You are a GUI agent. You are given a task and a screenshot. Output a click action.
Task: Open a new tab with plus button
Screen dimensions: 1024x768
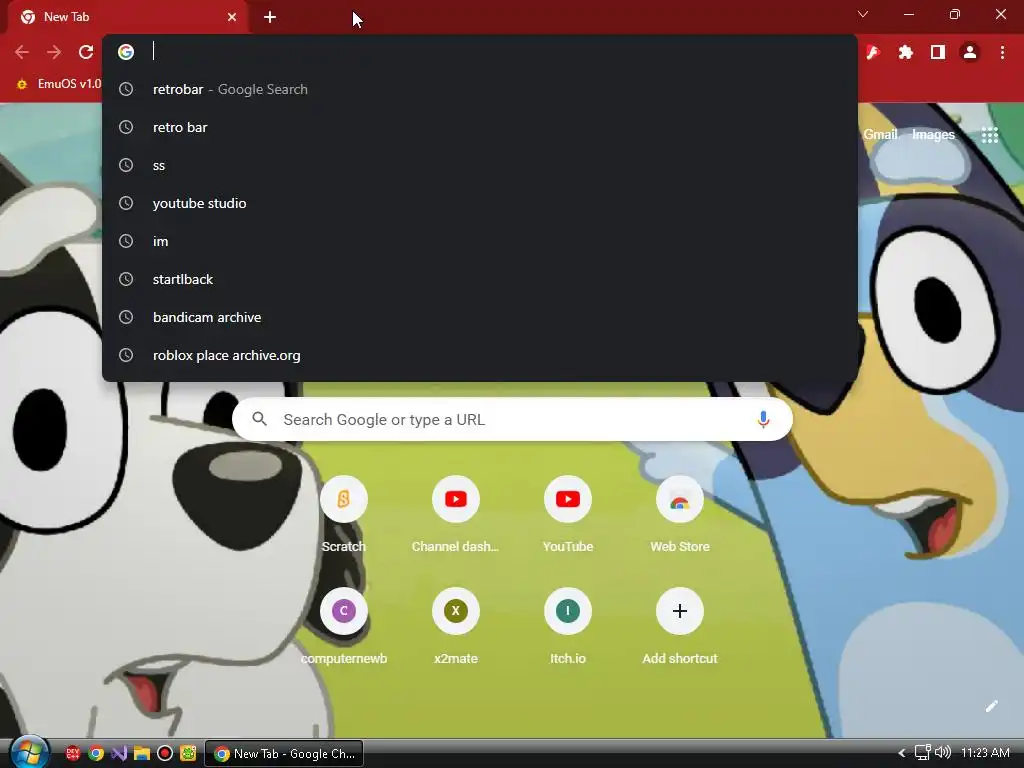pyautogui.click(x=270, y=17)
